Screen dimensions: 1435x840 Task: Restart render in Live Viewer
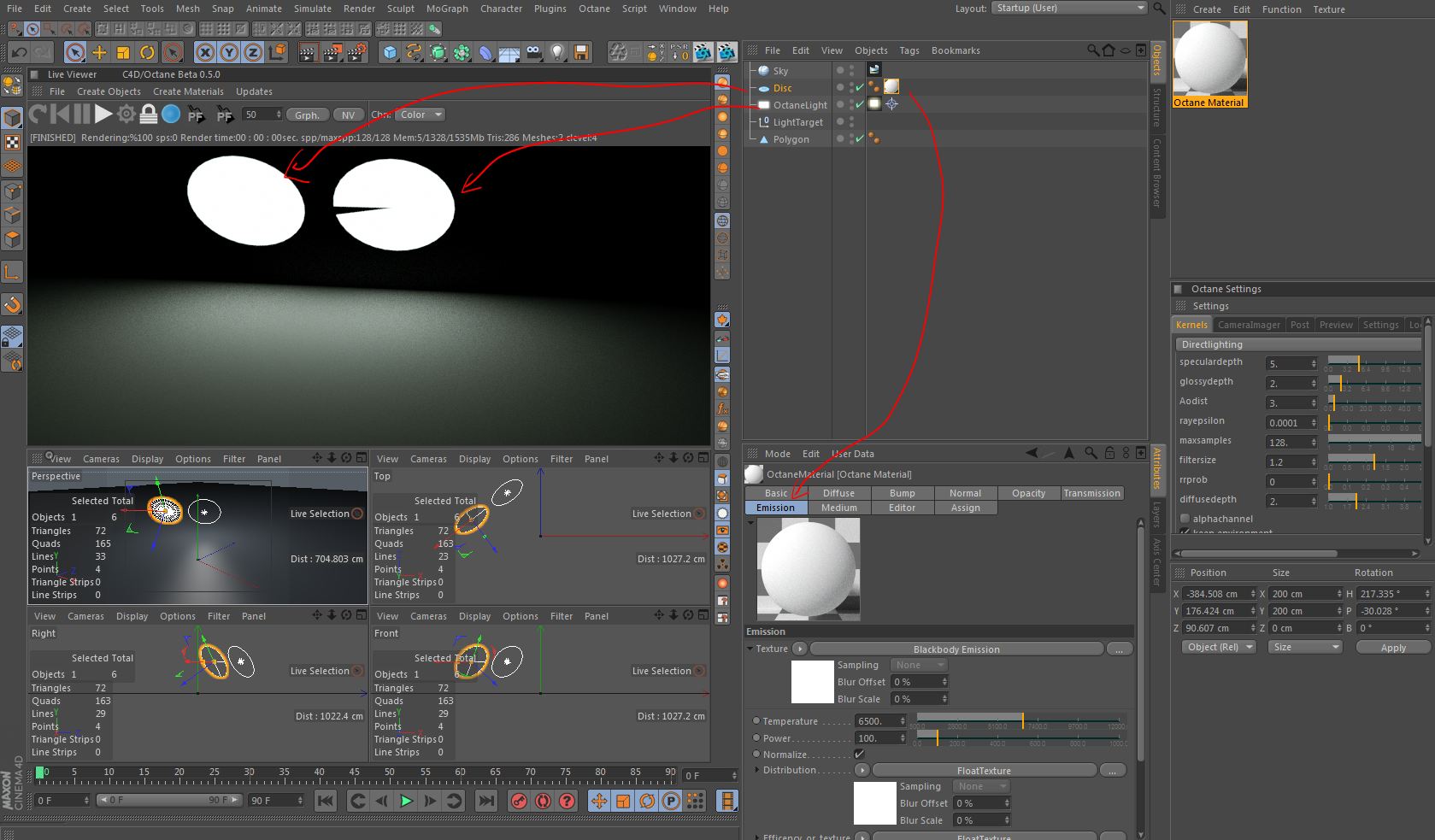pos(38,114)
